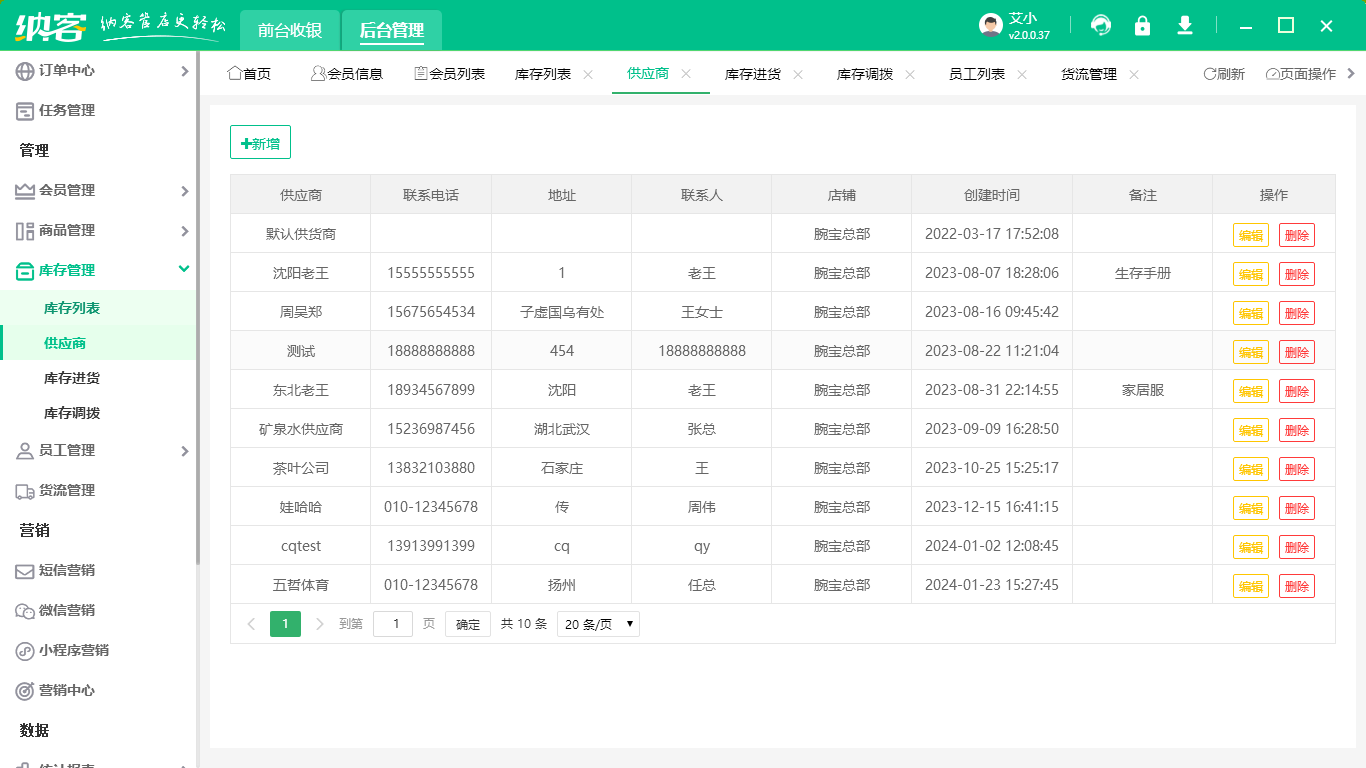Viewport: 1366px width, 768px height.
Task: Delete the 沈阳老王 supplier row
Action: click(x=1297, y=273)
